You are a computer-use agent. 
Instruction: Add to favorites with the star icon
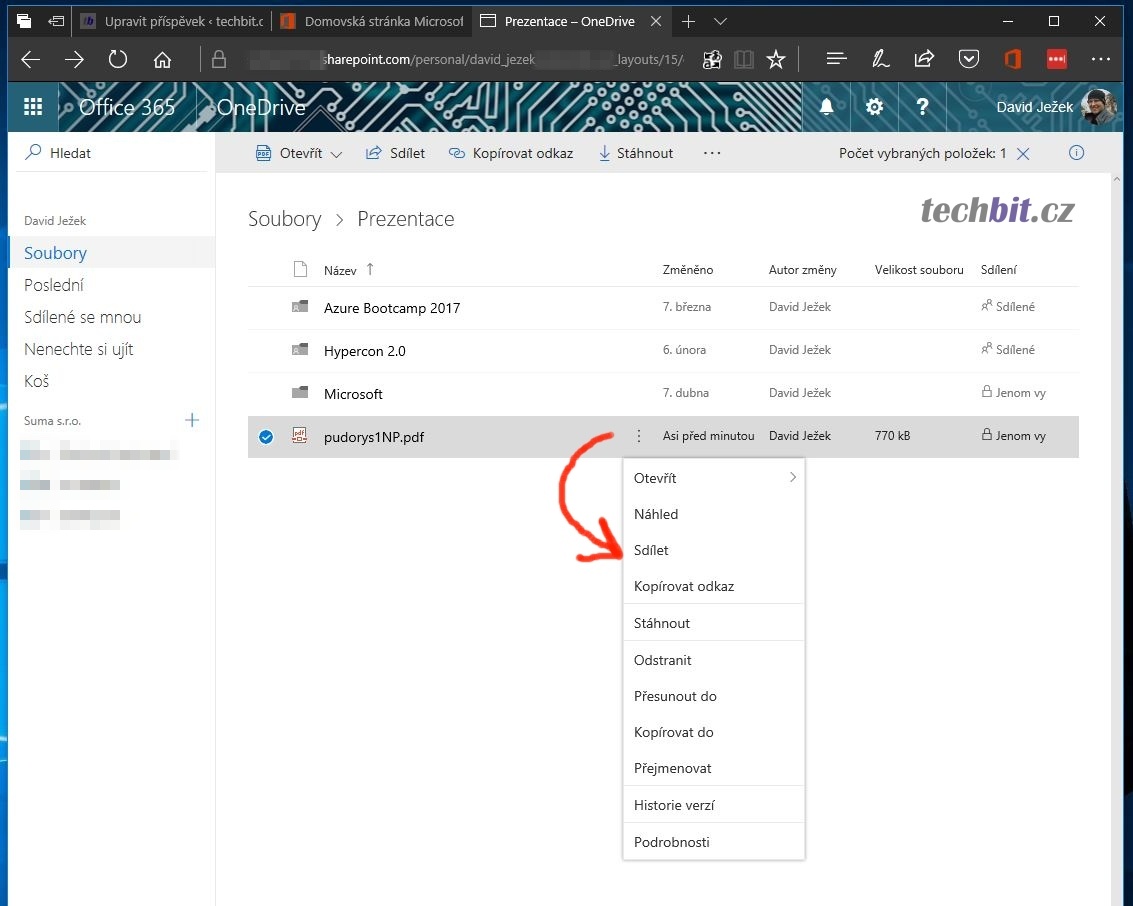776,60
